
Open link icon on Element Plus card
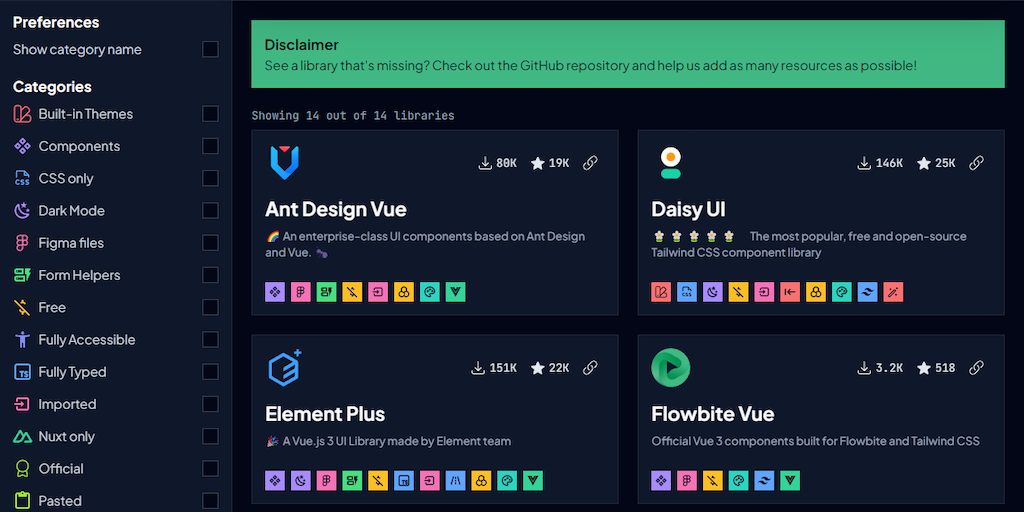pos(590,368)
